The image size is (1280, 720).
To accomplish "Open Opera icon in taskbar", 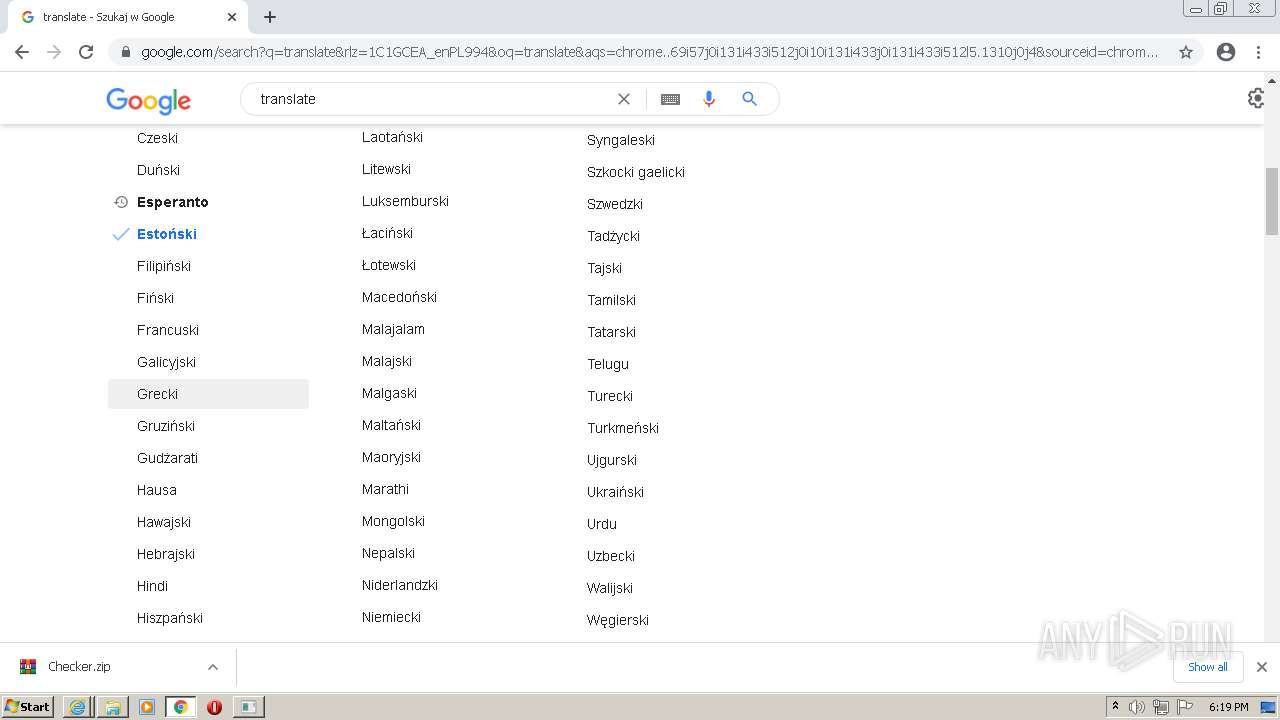I will tap(214, 707).
